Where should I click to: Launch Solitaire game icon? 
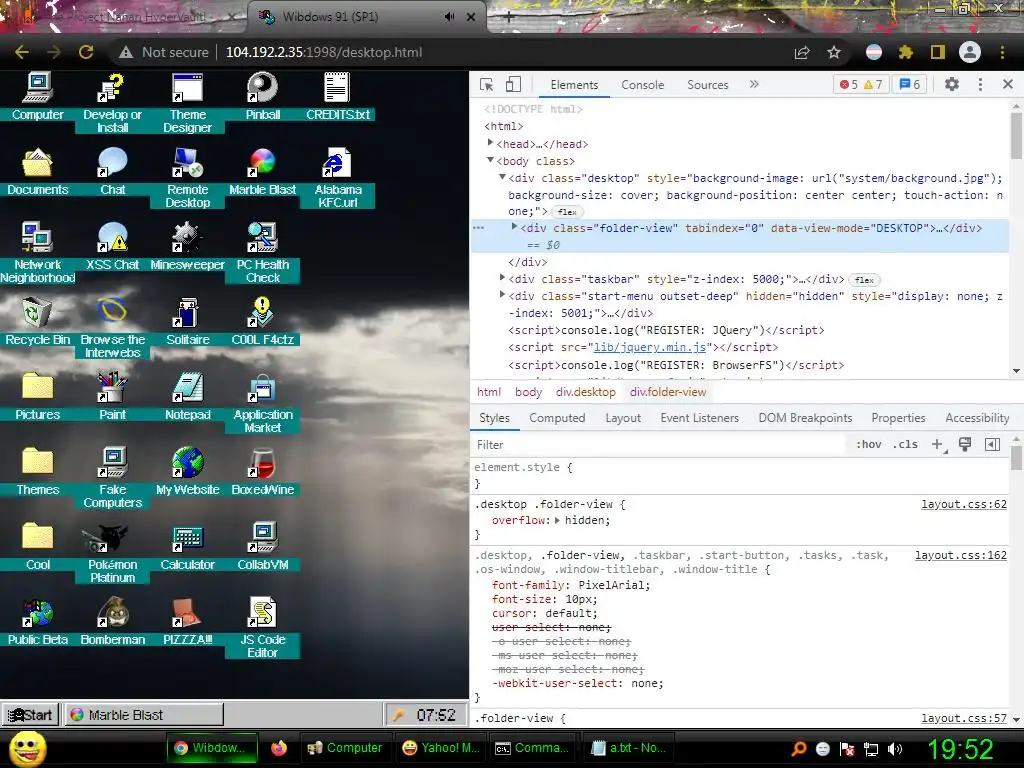tap(187, 322)
